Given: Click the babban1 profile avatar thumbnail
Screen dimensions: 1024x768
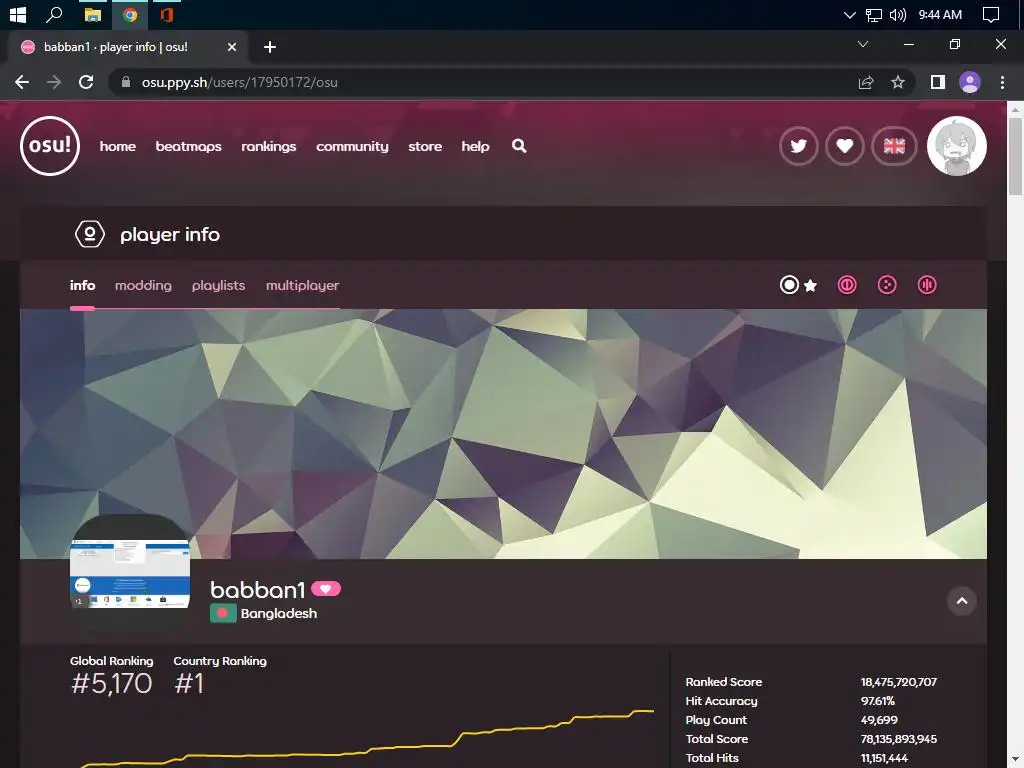Looking at the screenshot, I should tap(130, 575).
